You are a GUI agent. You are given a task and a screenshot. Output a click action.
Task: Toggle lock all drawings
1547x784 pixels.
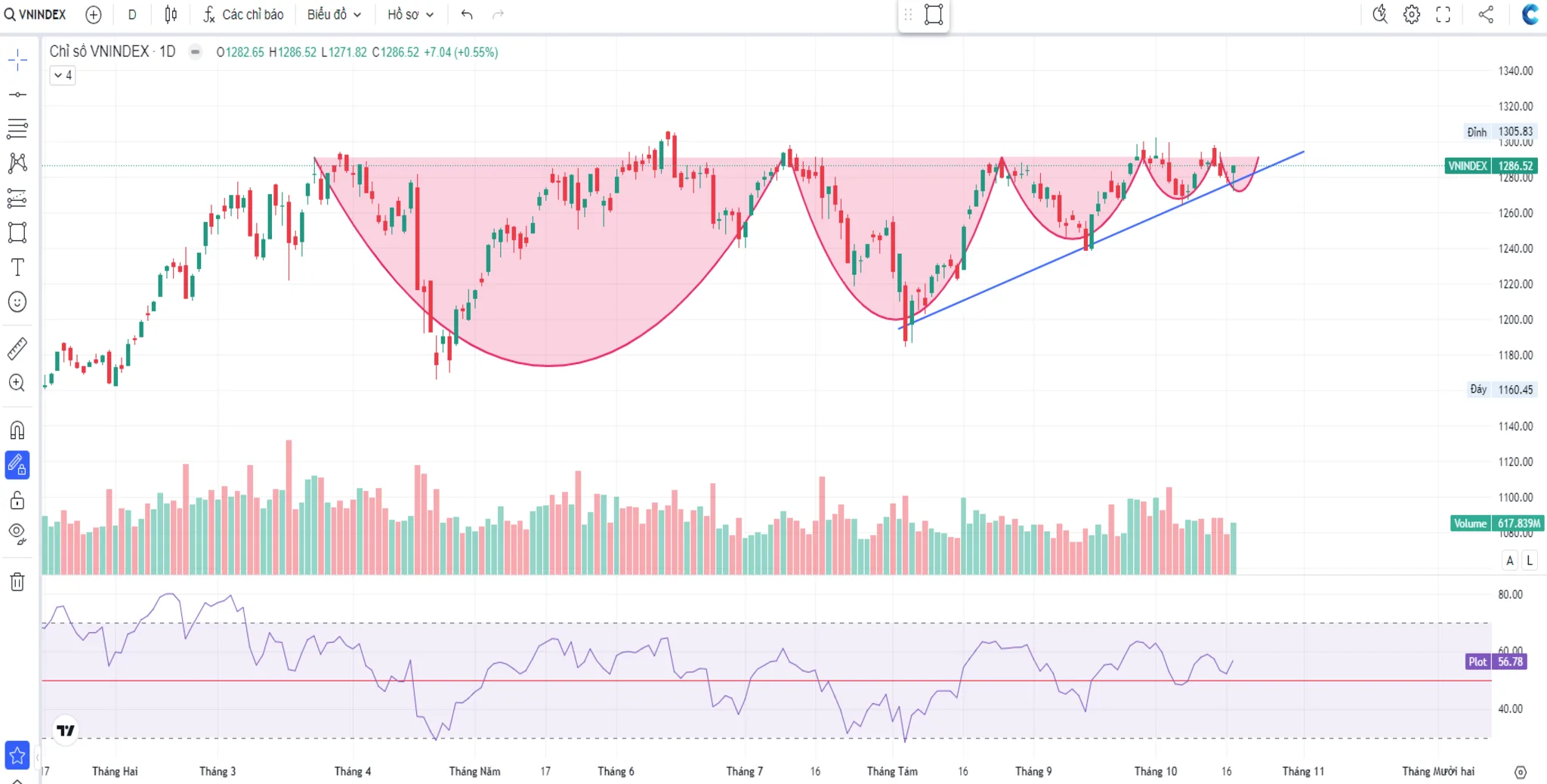coord(17,500)
